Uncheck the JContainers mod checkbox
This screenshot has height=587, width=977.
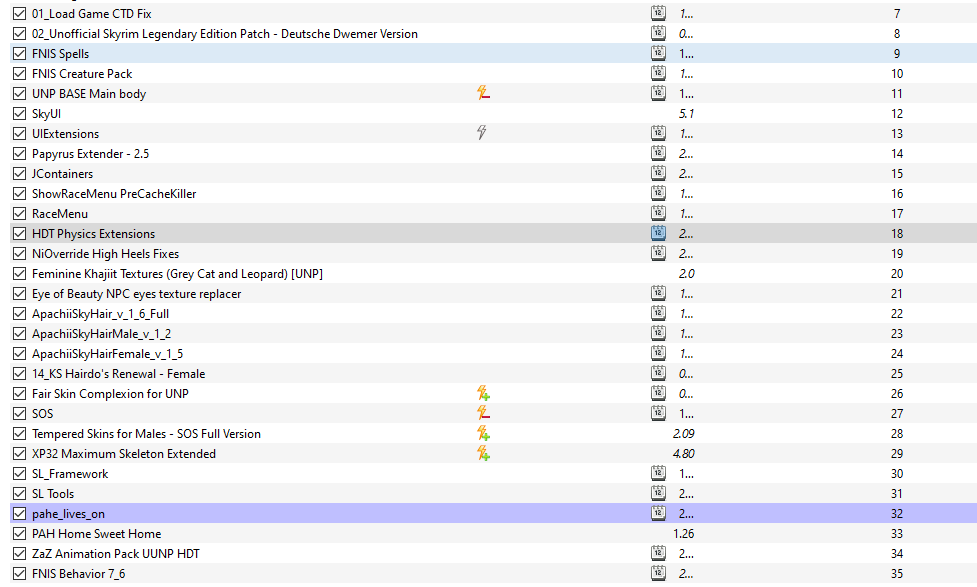[19, 173]
